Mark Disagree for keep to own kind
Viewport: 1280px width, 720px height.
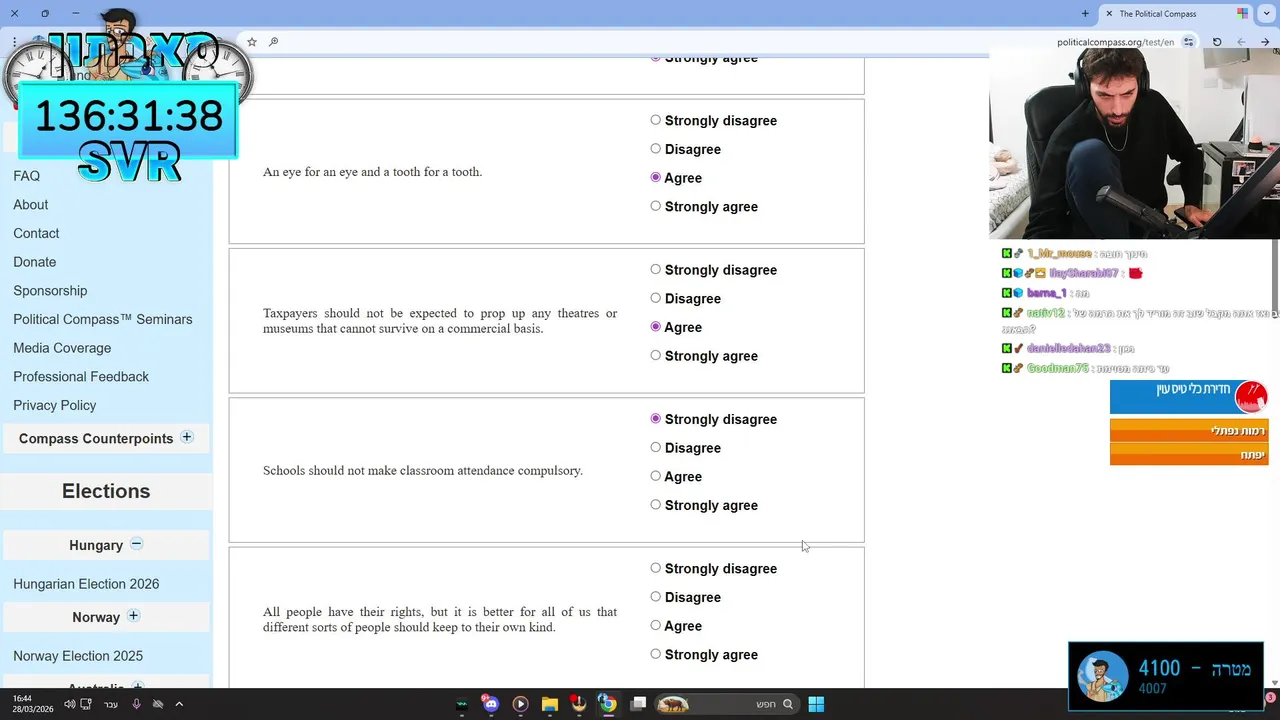point(656,597)
